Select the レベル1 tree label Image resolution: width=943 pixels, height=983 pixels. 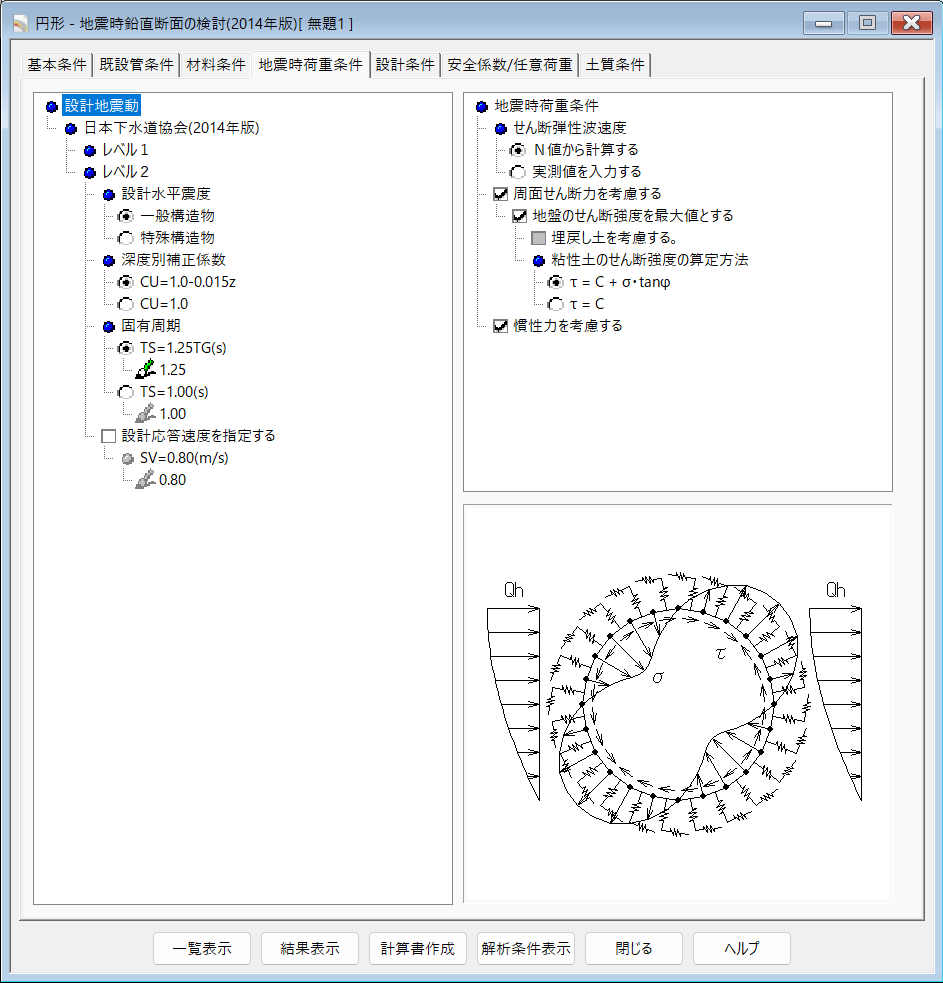point(125,150)
